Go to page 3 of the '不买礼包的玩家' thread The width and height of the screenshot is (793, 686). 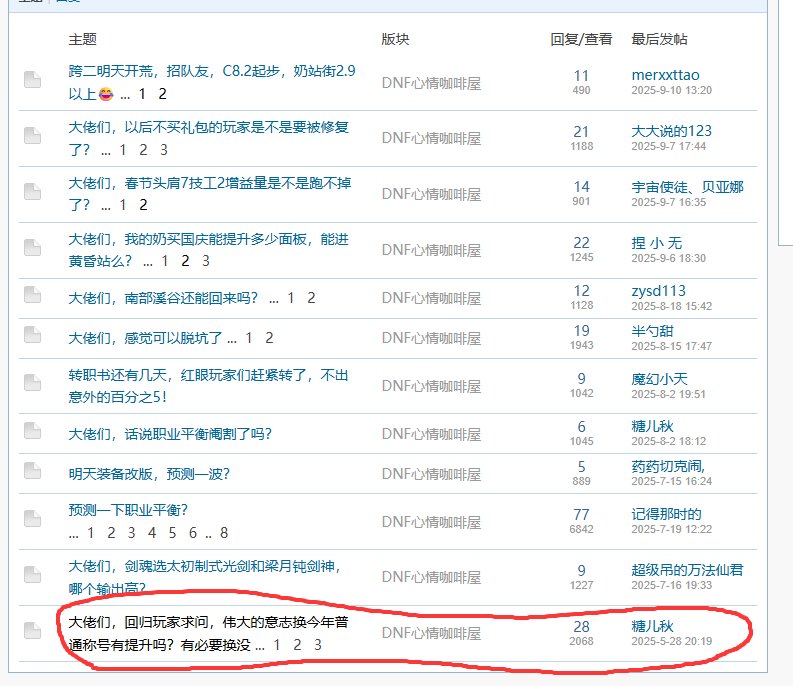(x=164, y=150)
